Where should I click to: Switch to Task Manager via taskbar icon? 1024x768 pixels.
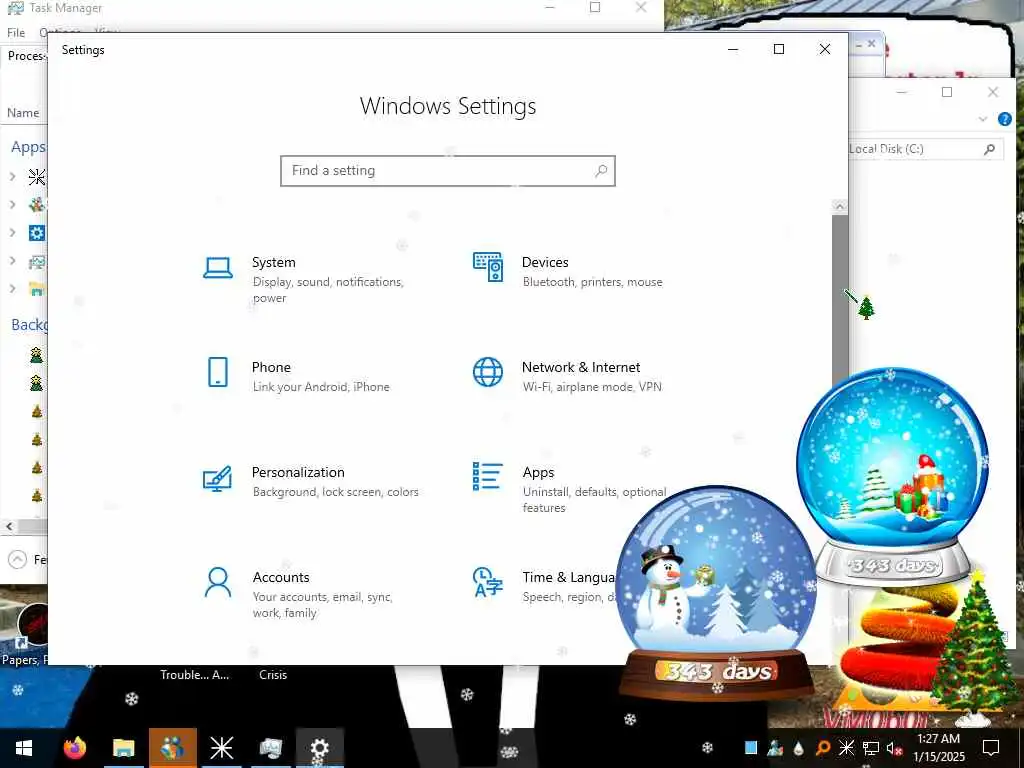270,748
